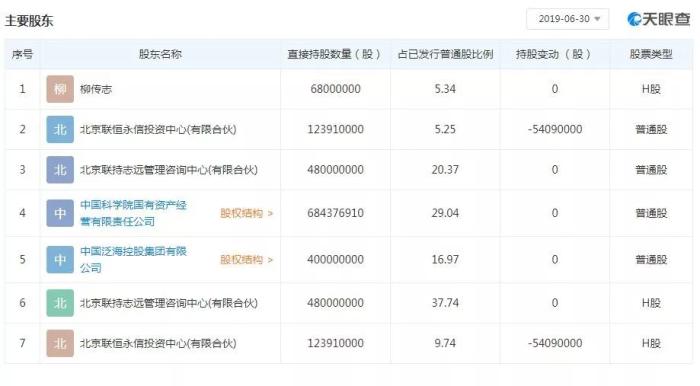Click the green 北 avatar in row 6

[60, 303]
